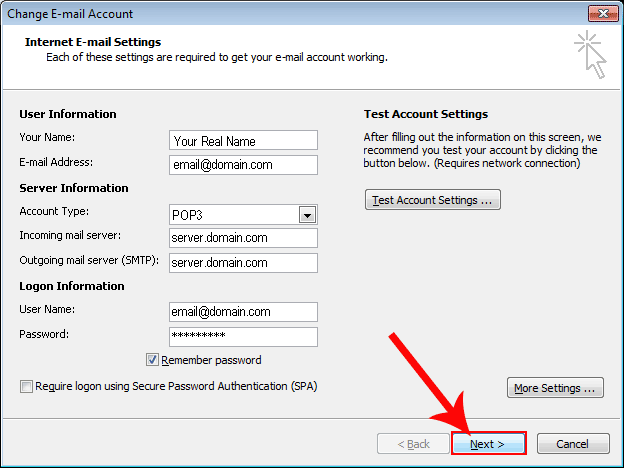Screen dimensions: 624x468
Task: Click the Incoming mail server field
Action: [x=243, y=238]
